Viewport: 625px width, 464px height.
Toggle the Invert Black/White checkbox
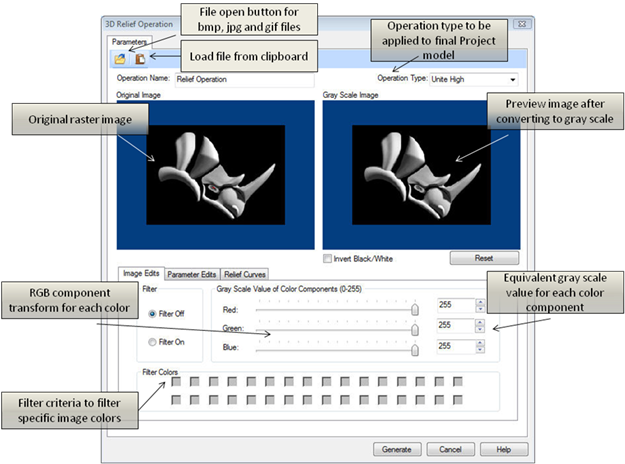click(x=327, y=259)
